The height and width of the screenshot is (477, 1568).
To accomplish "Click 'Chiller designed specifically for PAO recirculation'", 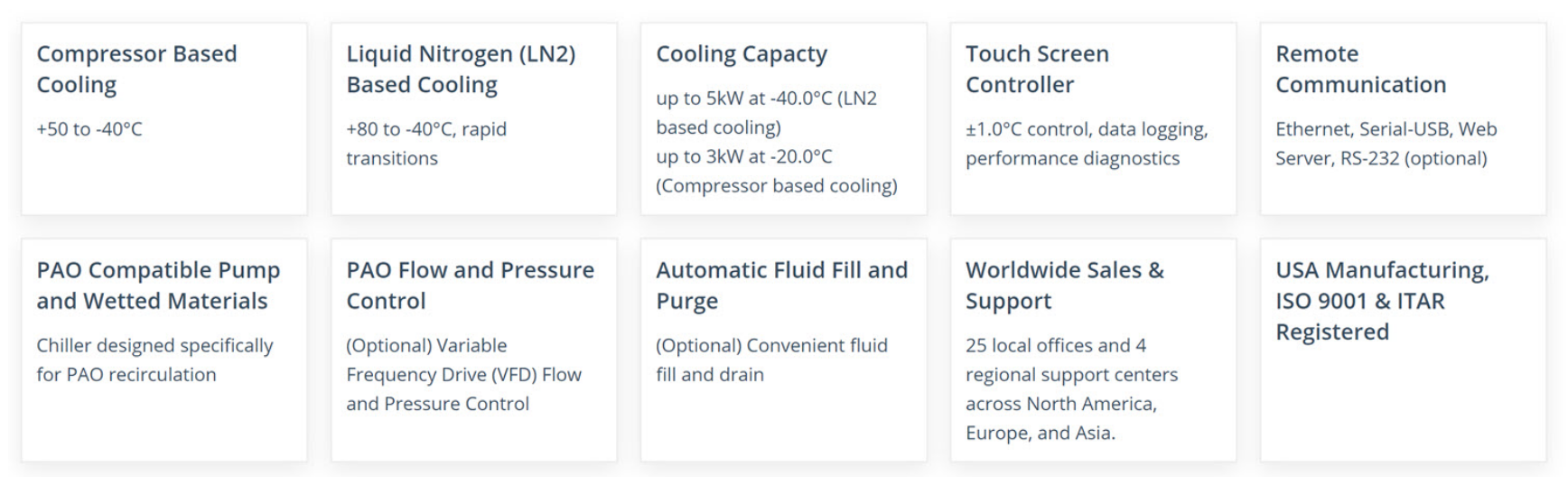I will click(x=154, y=360).
